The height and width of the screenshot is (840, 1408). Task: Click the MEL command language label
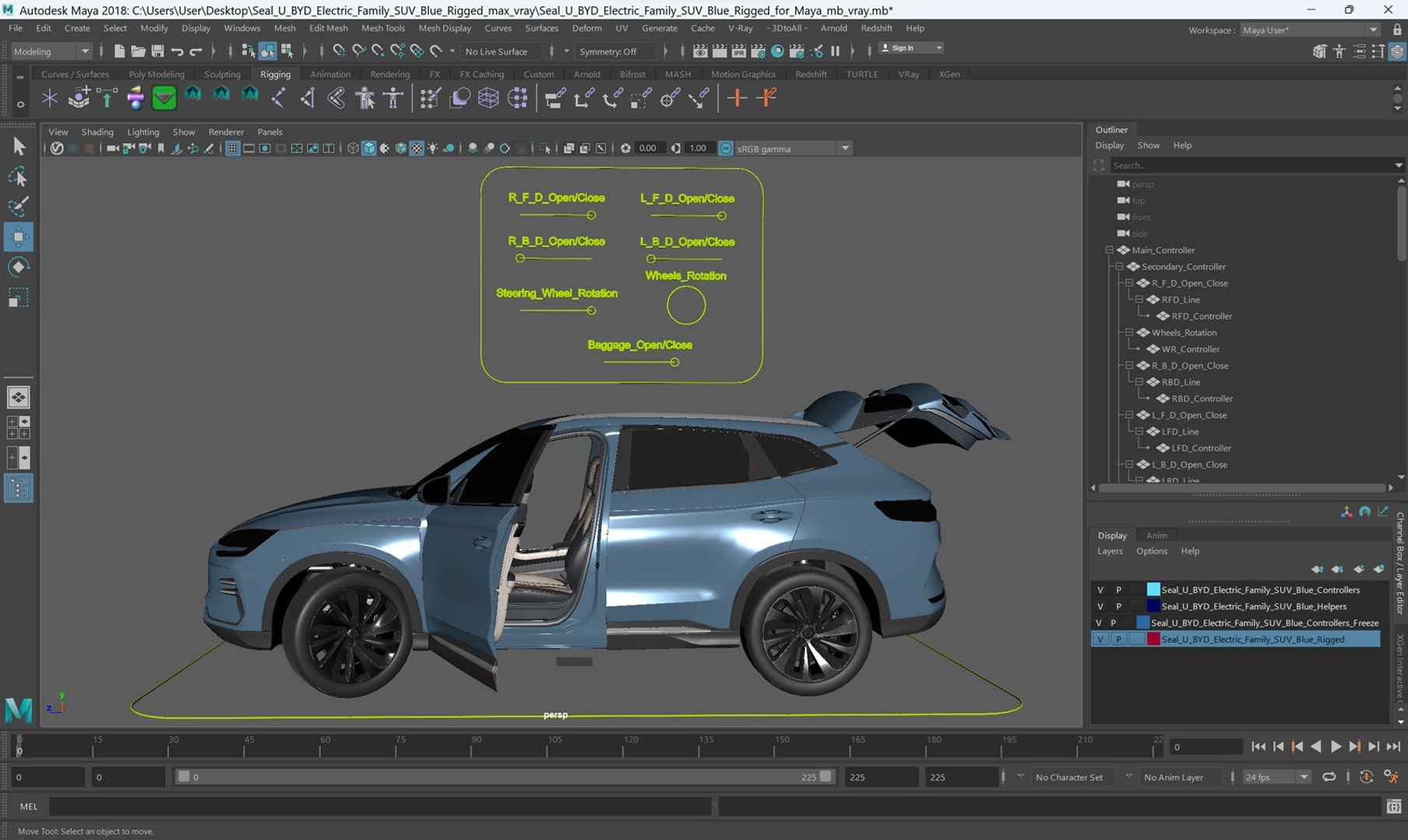click(29, 807)
